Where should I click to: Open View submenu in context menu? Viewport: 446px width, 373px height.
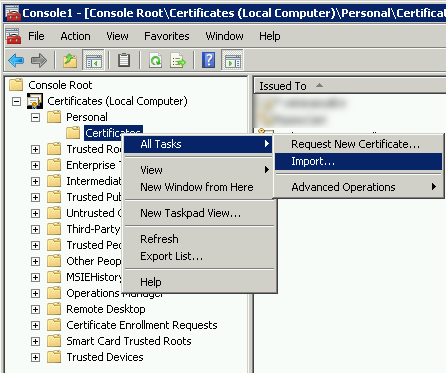pos(199,170)
